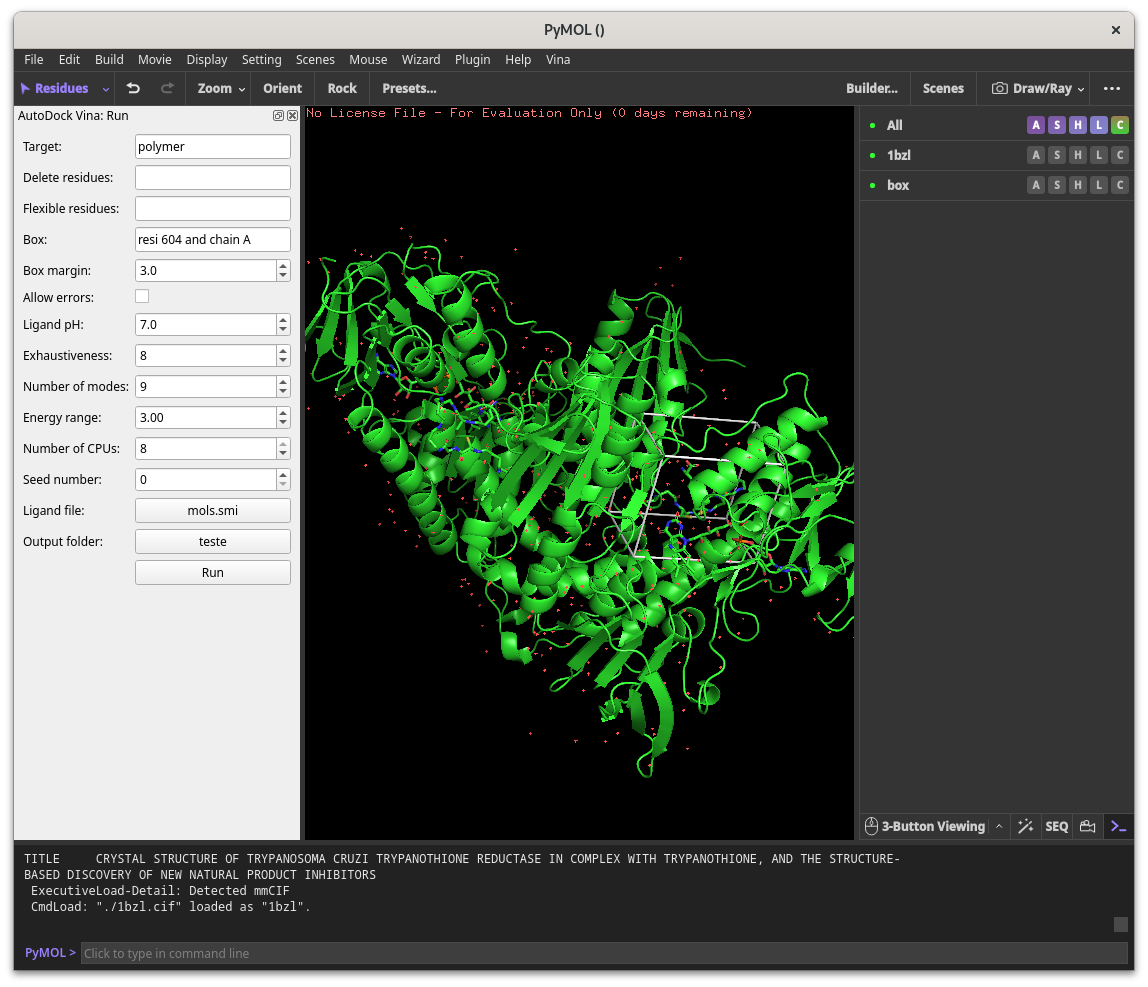Expand the 3-Button Viewing mouse mode arrow
1148x987 pixels.
[999, 826]
